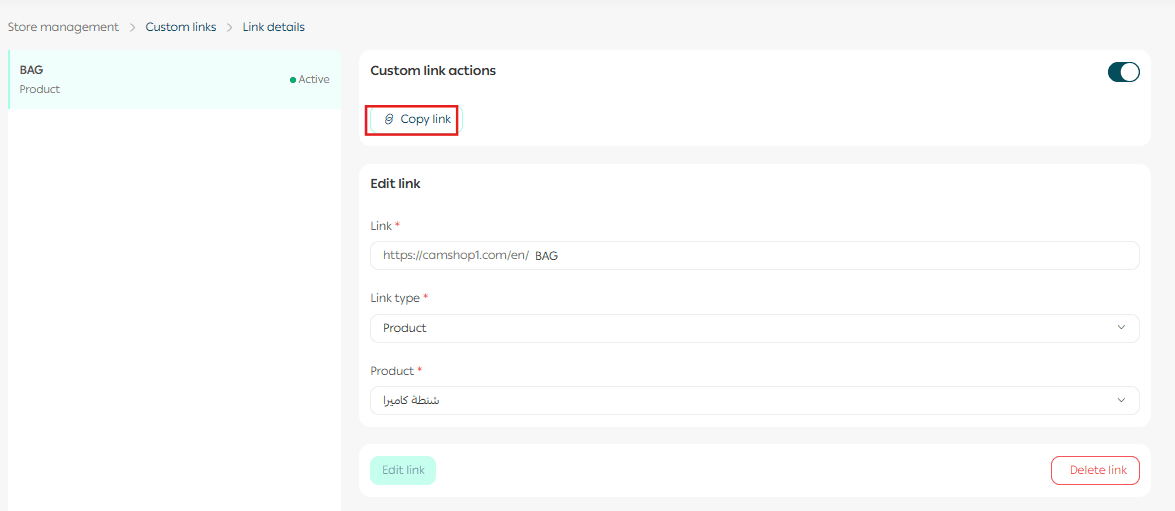Toggle the Custom link actions switch
Screen dimensions: 1175x511
(x=1123, y=72)
